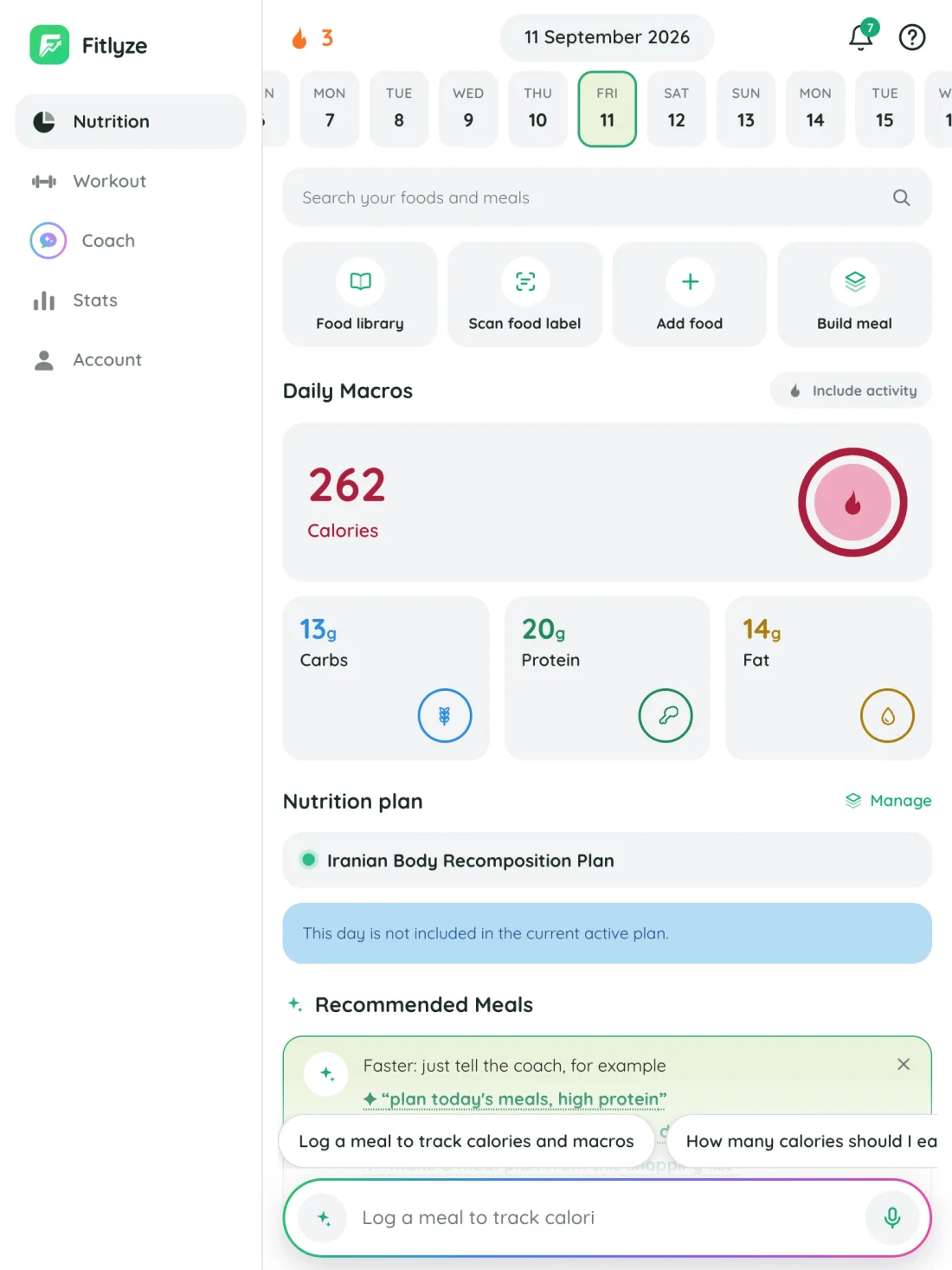Click the calories flame ring icon
The width and height of the screenshot is (952, 1270).
pyautogui.click(x=852, y=502)
